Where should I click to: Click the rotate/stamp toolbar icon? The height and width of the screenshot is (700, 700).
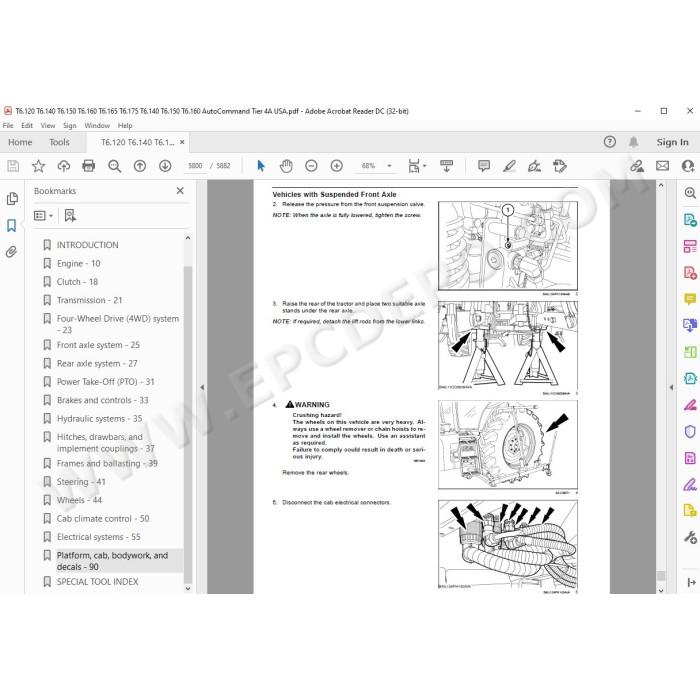coord(559,166)
